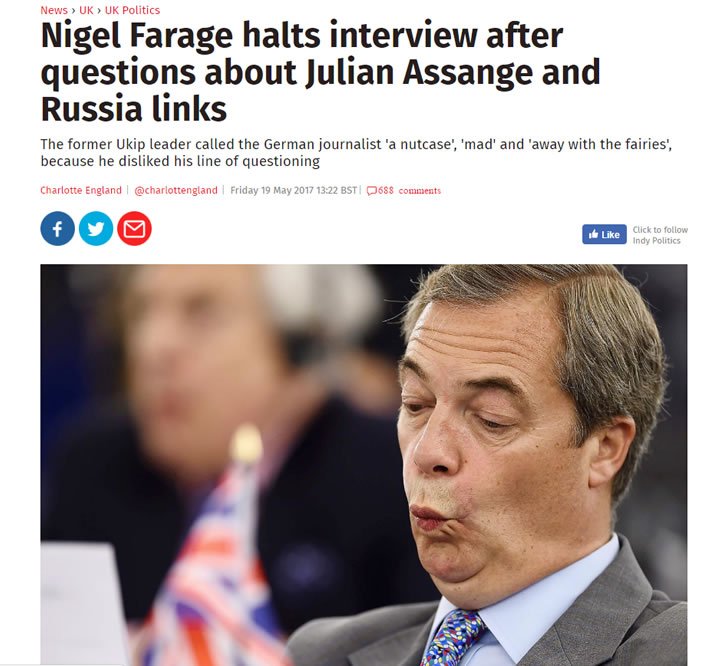The height and width of the screenshot is (666, 716).
Task: Share the article on Facebook
Action: click(x=58, y=229)
